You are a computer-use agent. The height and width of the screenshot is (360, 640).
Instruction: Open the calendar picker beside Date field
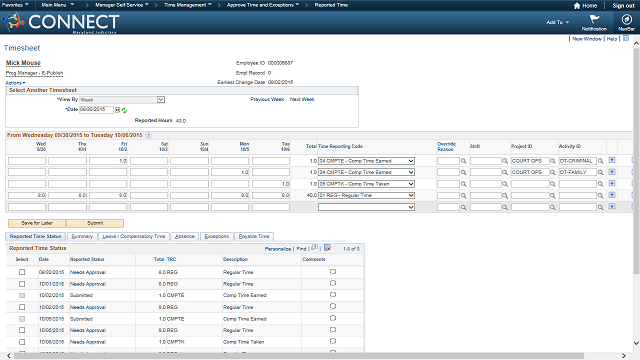118,110
